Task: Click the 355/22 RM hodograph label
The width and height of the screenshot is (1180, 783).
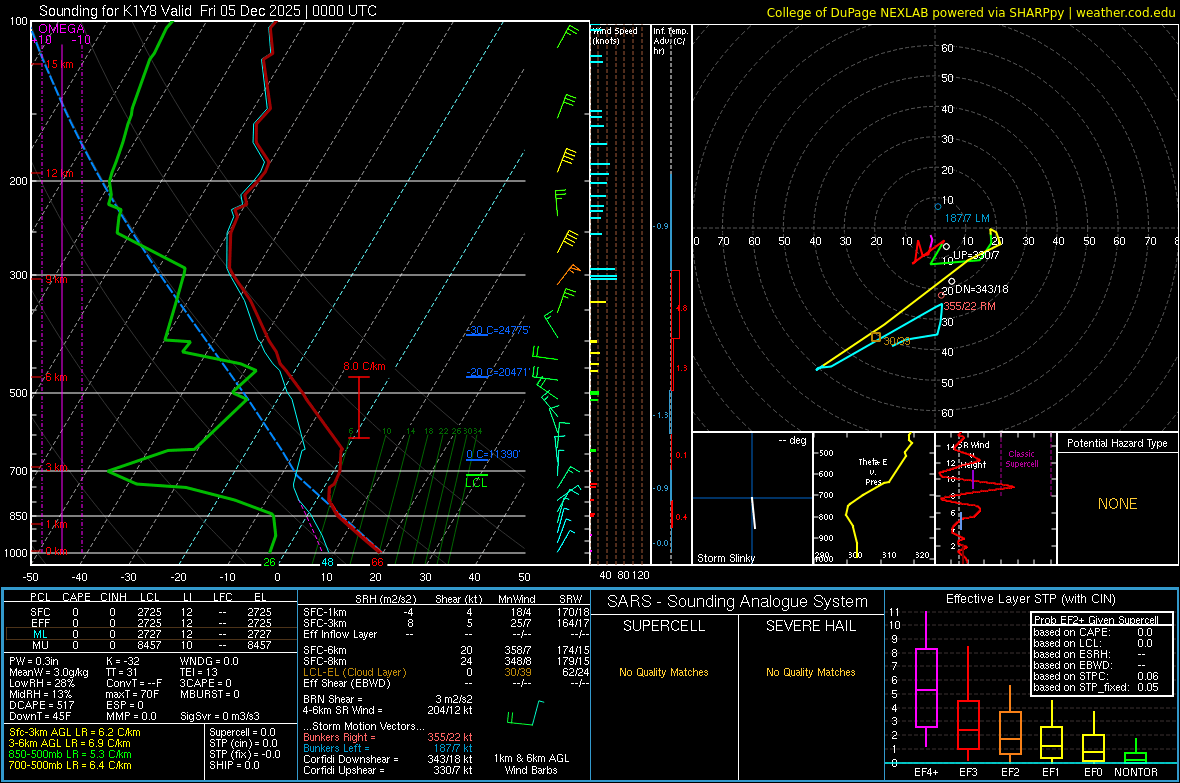Action: tap(970, 306)
